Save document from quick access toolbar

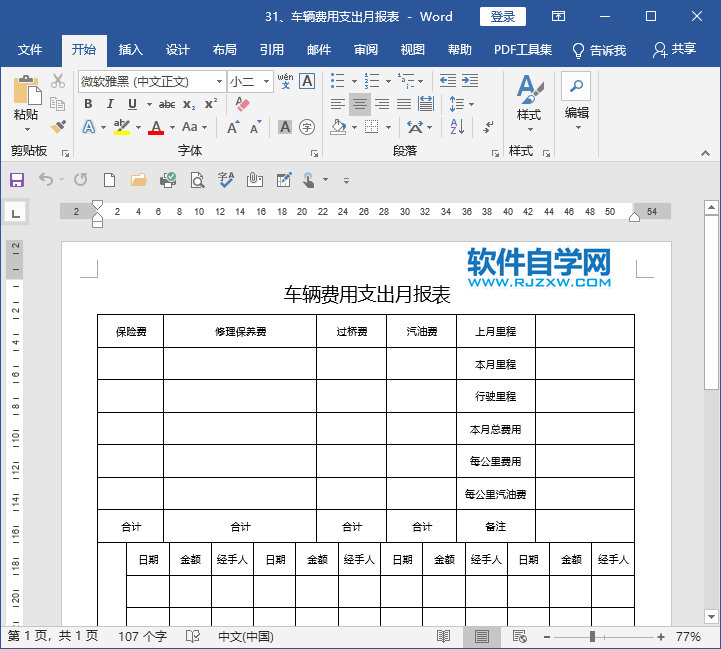pyautogui.click(x=17, y=180)
